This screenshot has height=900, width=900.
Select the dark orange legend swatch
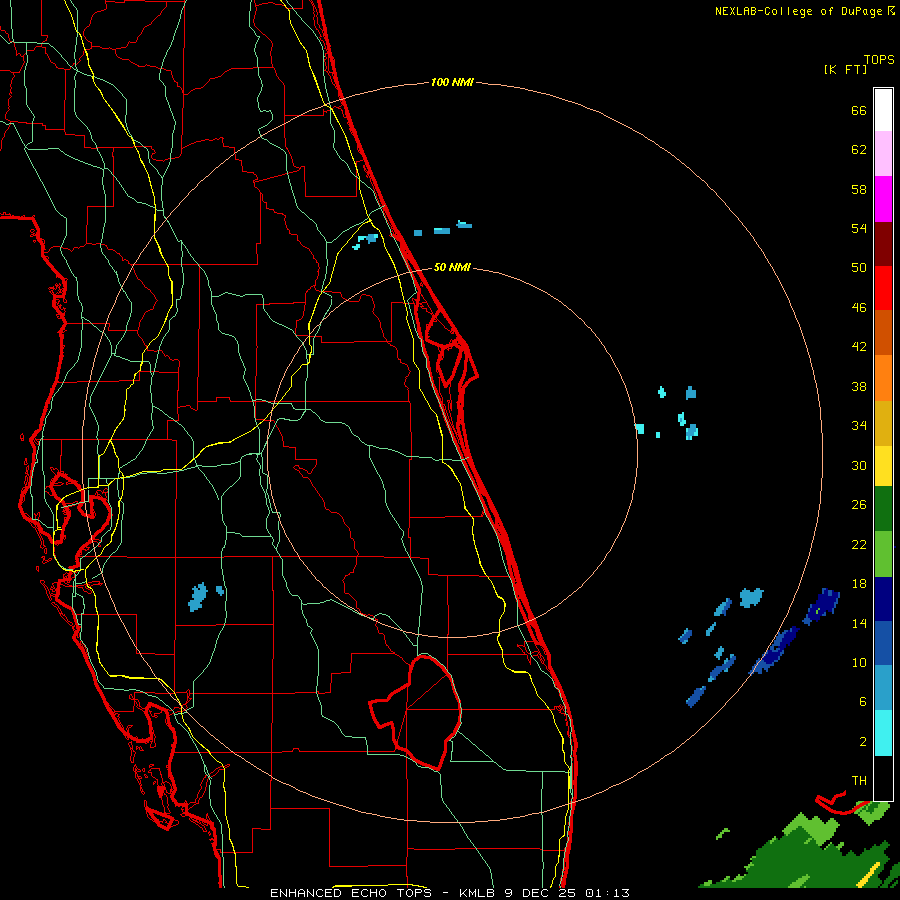pos(883,332)
